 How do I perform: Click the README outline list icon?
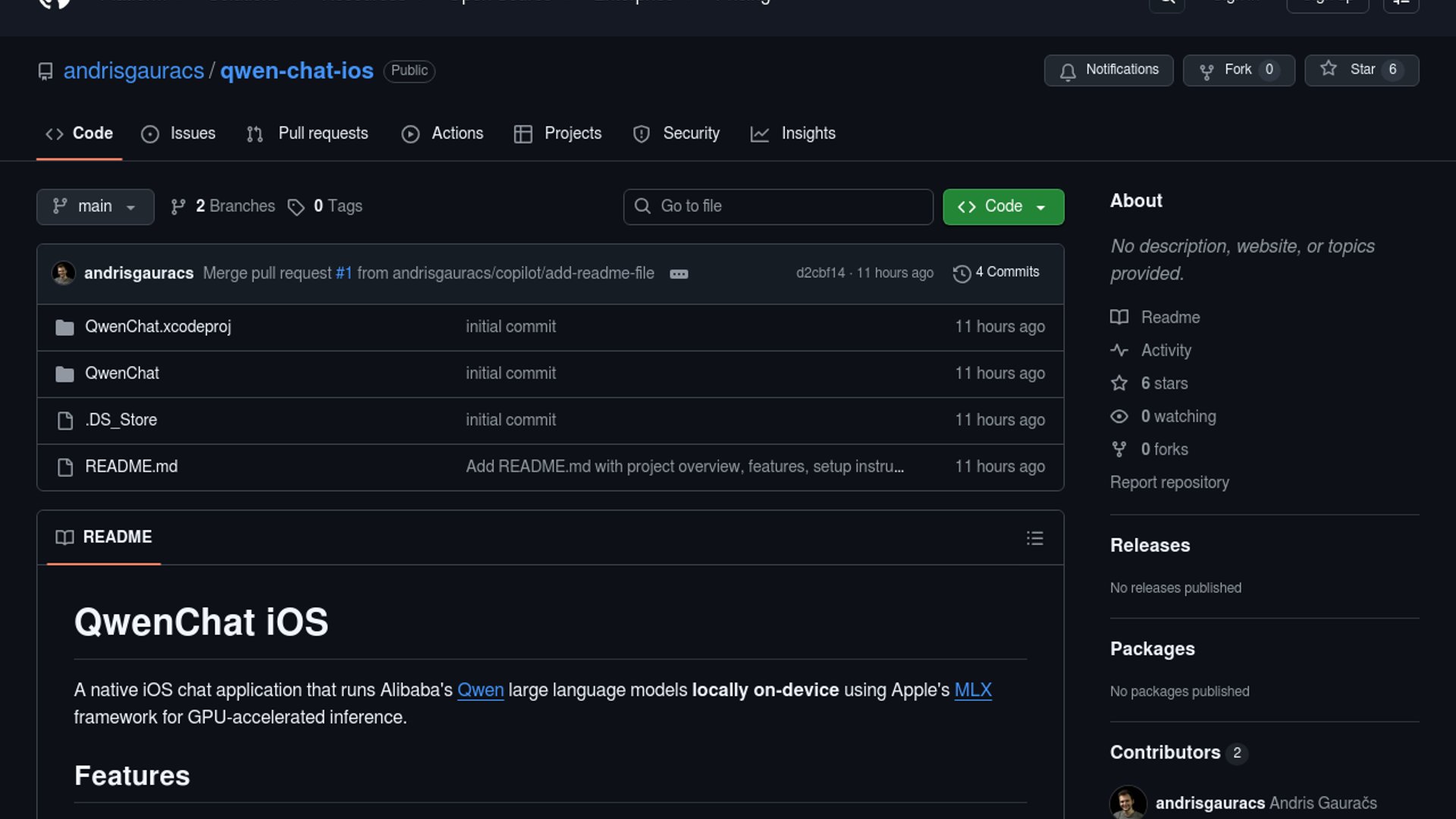(x=1034, y=538)
